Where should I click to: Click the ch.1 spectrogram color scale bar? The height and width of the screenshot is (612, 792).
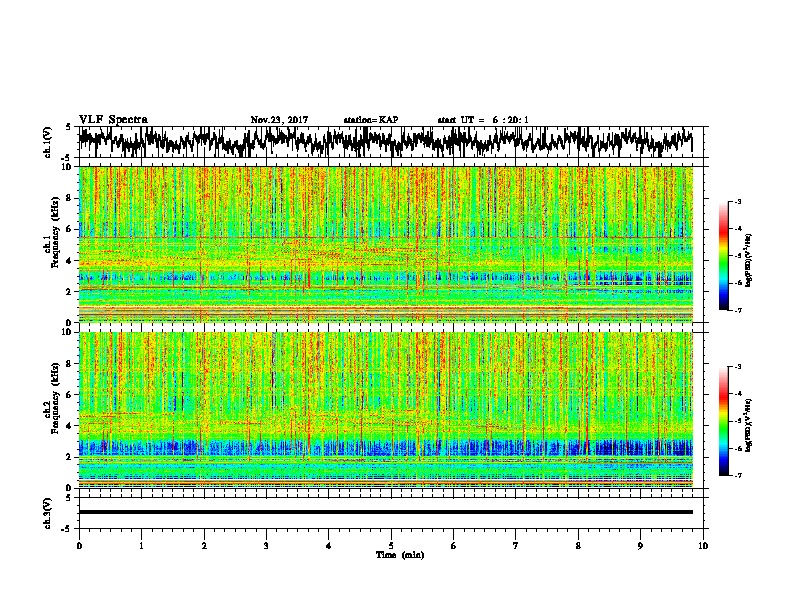723,256
